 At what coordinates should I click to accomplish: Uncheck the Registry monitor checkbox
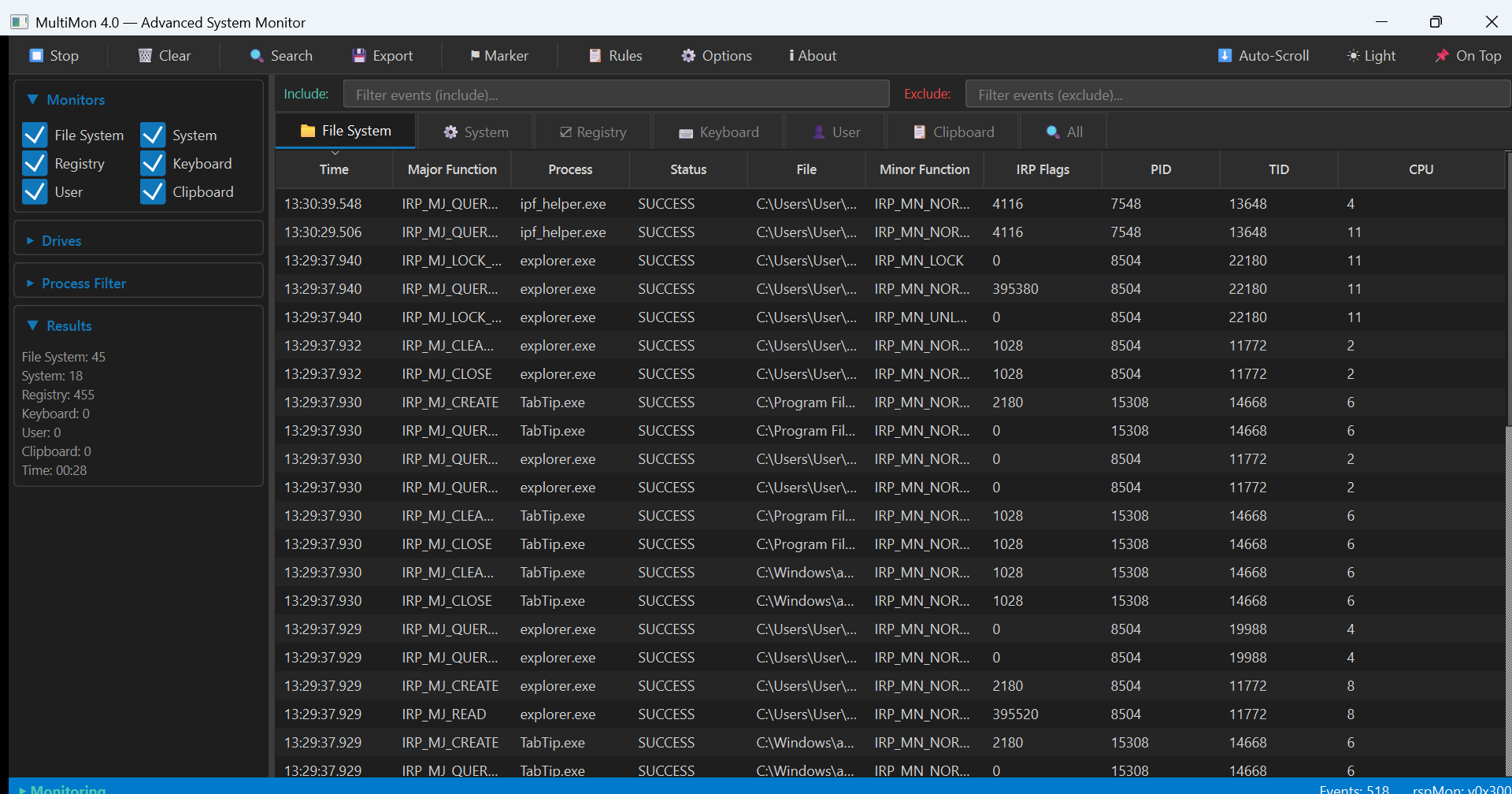tap(35, 164)
